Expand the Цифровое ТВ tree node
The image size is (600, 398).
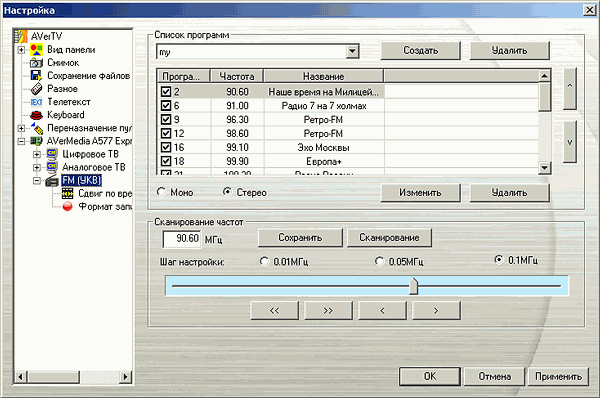click(37, 155)
